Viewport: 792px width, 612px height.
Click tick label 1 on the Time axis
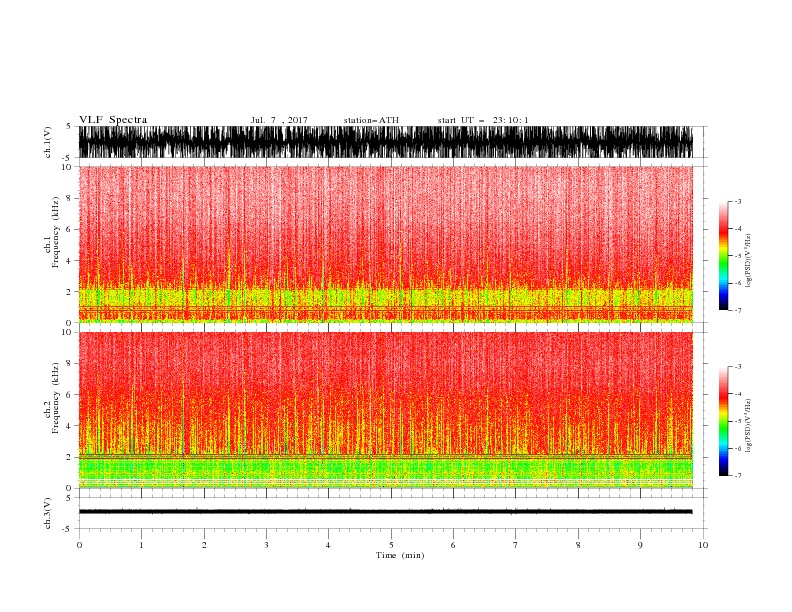(x=141, y=545)
